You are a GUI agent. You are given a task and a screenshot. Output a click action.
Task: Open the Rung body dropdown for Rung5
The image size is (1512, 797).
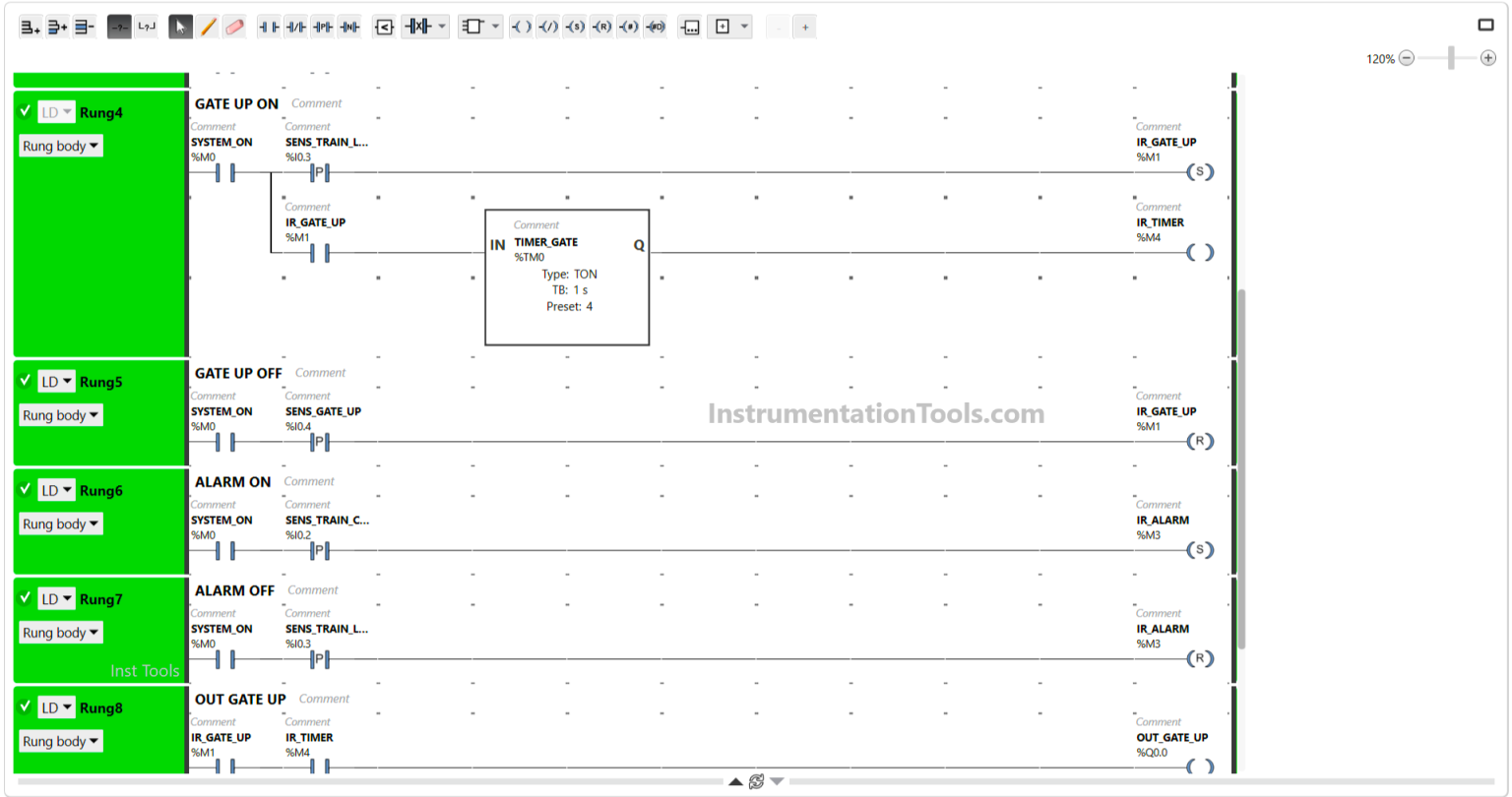[61, 415]
